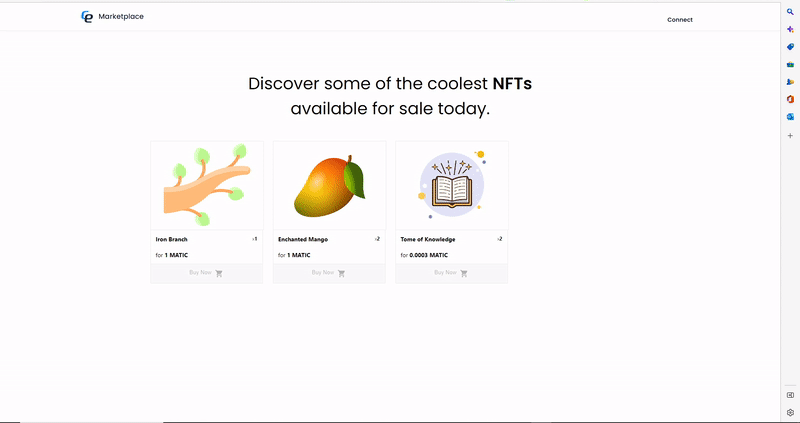Viewport: 800px width, 423px height.
Task: Select the Iron Branch title
Action: 171,239
